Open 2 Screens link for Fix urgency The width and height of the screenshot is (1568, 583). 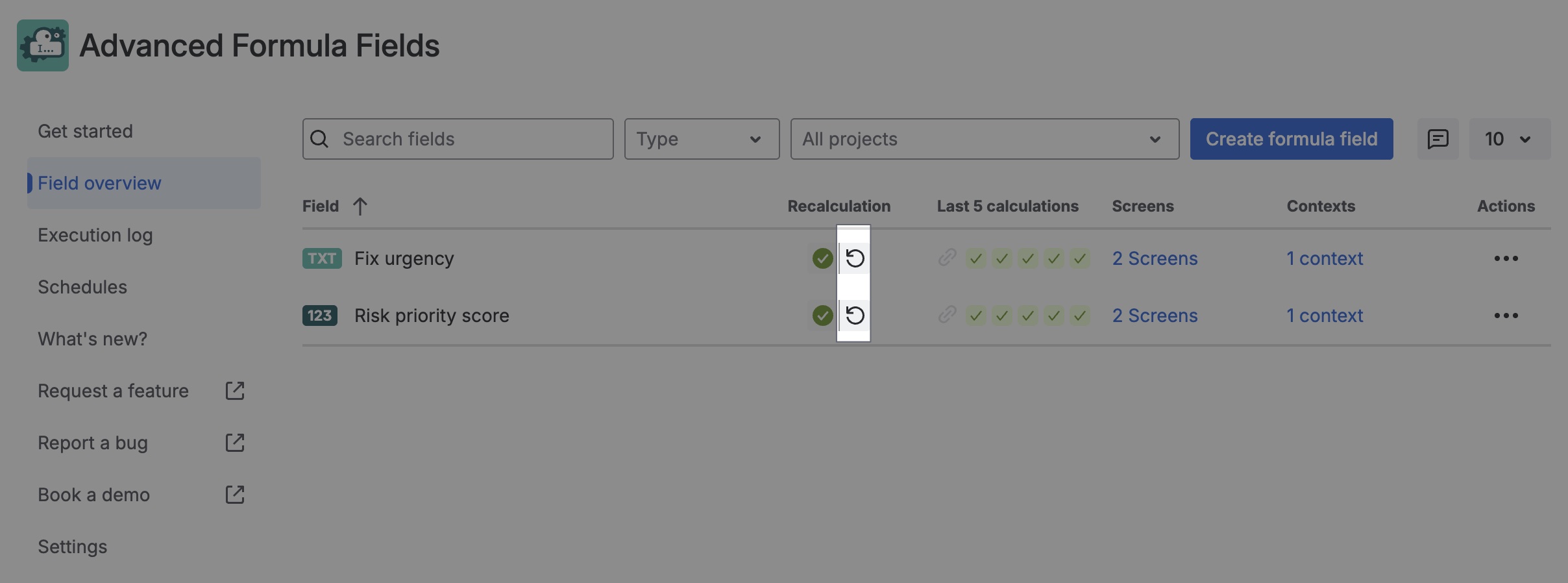pyautogui.click(x=1155, y=258)
